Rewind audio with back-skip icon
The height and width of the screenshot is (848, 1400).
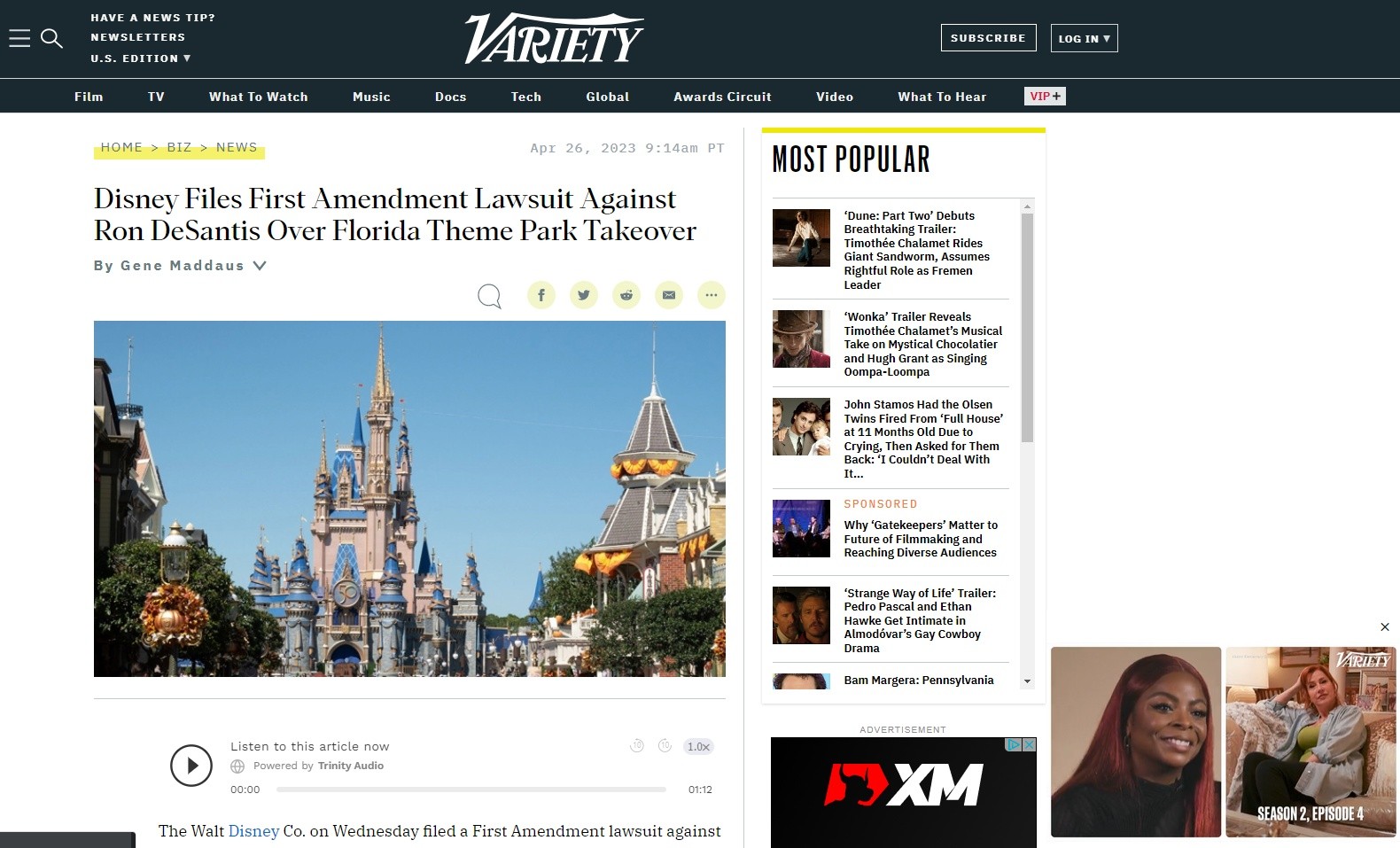(636, 746)
